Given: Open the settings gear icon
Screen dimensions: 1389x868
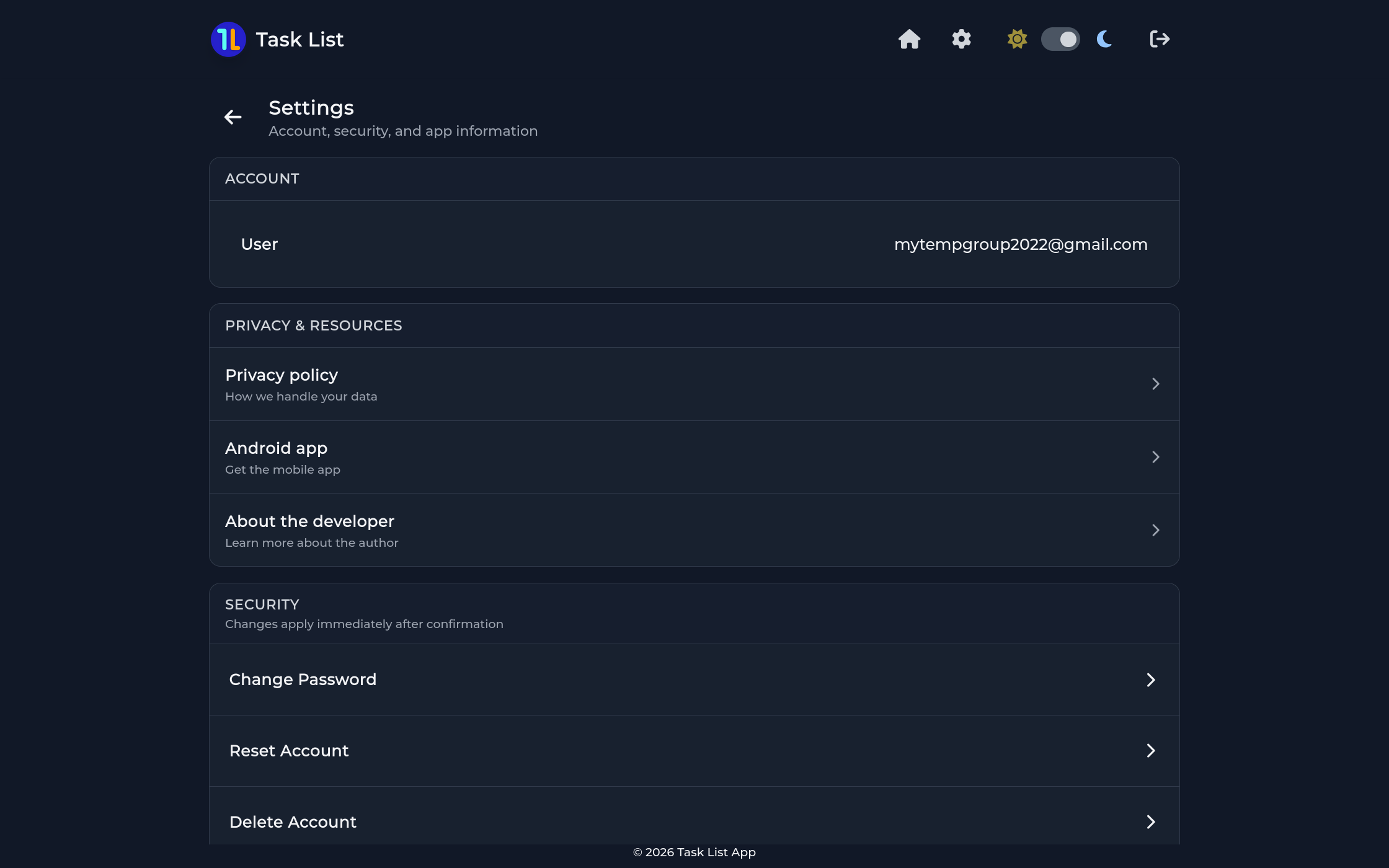Looking at the screenshot, I should (961, 39).
